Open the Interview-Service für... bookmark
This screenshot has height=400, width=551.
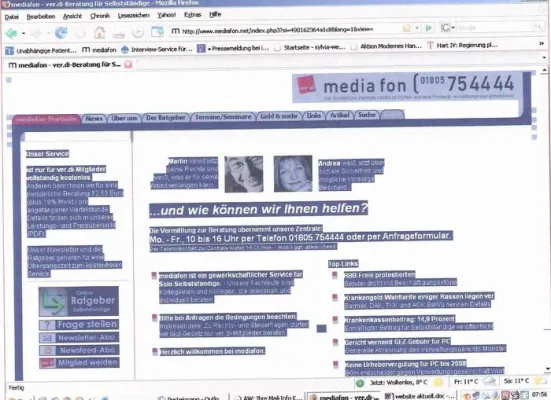pyautogui.click(x=157, y=49)
